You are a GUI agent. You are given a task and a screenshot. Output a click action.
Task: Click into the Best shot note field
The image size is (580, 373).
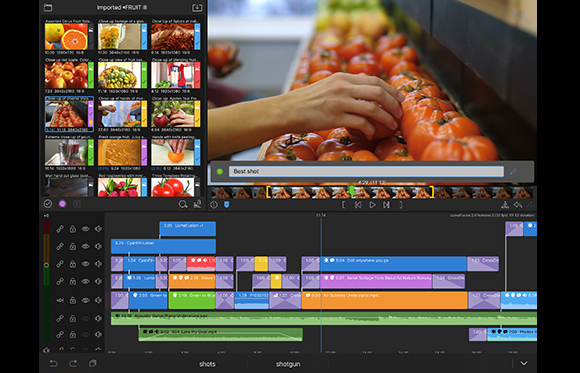point(366,171)
